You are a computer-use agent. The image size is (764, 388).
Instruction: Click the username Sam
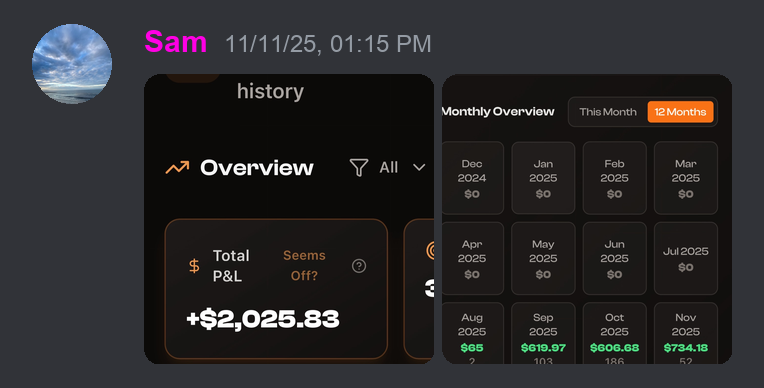point(176,42)
